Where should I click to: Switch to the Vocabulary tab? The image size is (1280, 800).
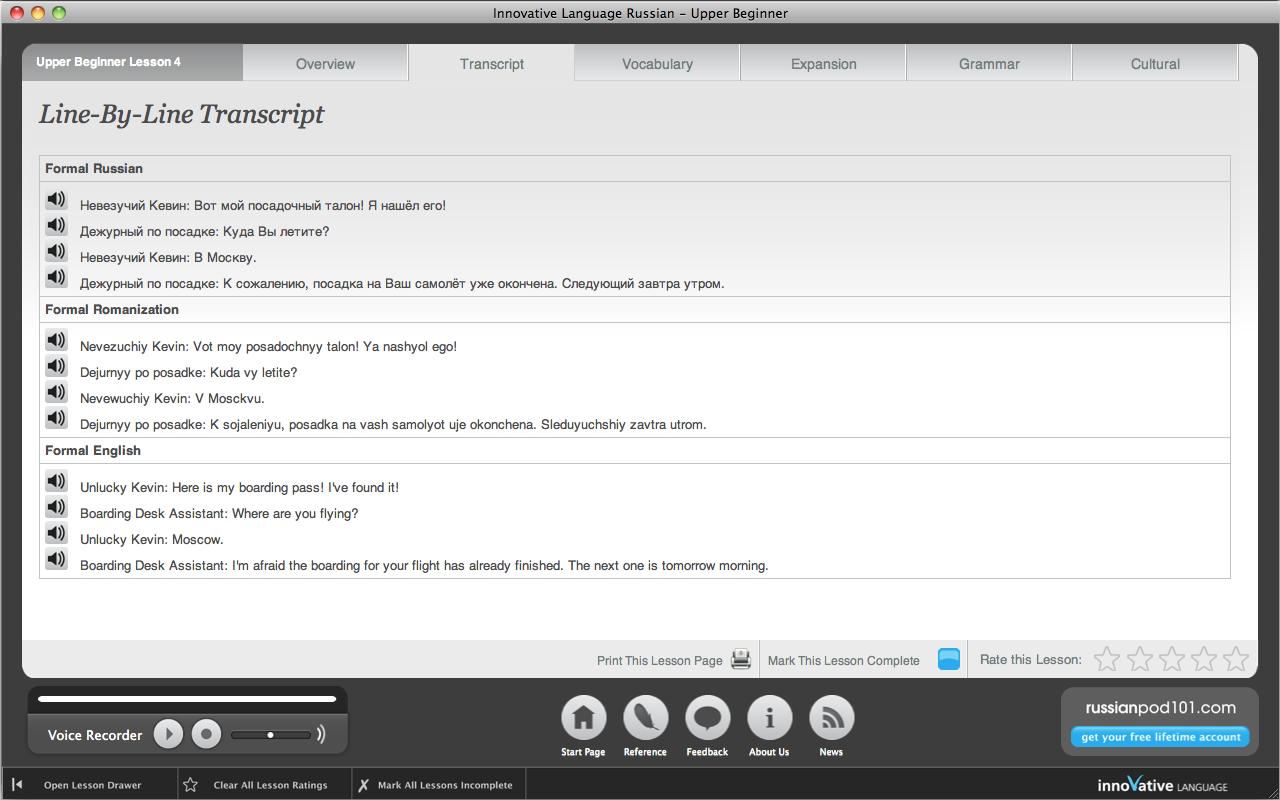tap(657, 64)
